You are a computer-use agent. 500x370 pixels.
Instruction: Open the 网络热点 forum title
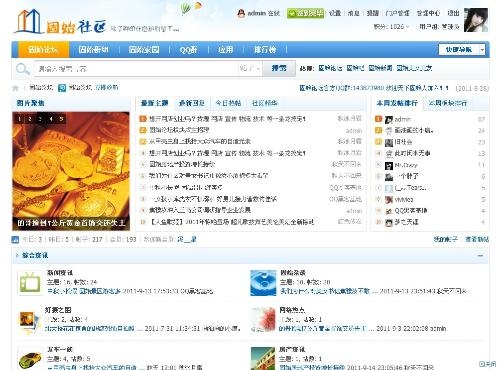[292, 310]
